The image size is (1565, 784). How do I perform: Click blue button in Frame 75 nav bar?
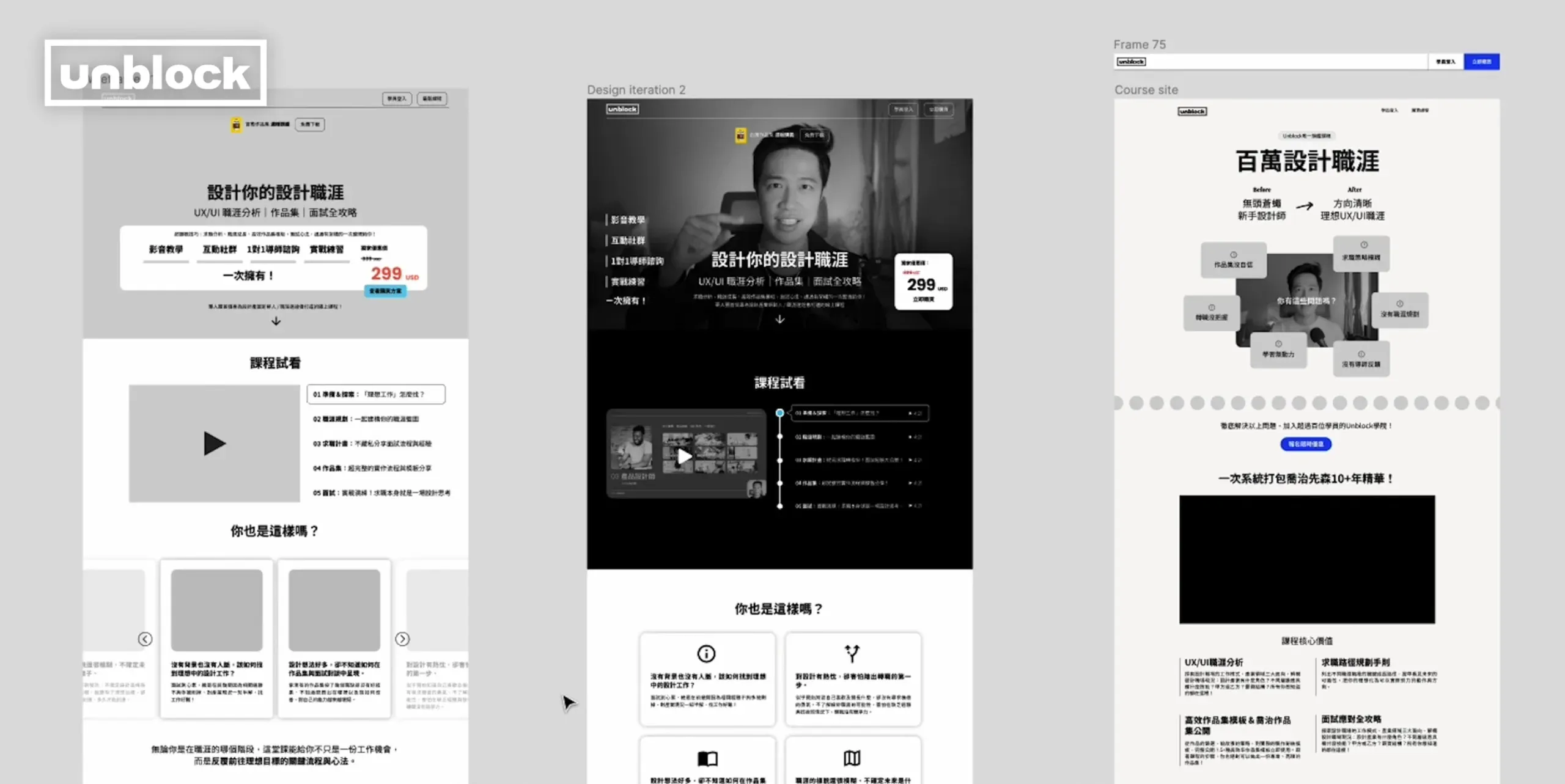(x=1481, y=62)
